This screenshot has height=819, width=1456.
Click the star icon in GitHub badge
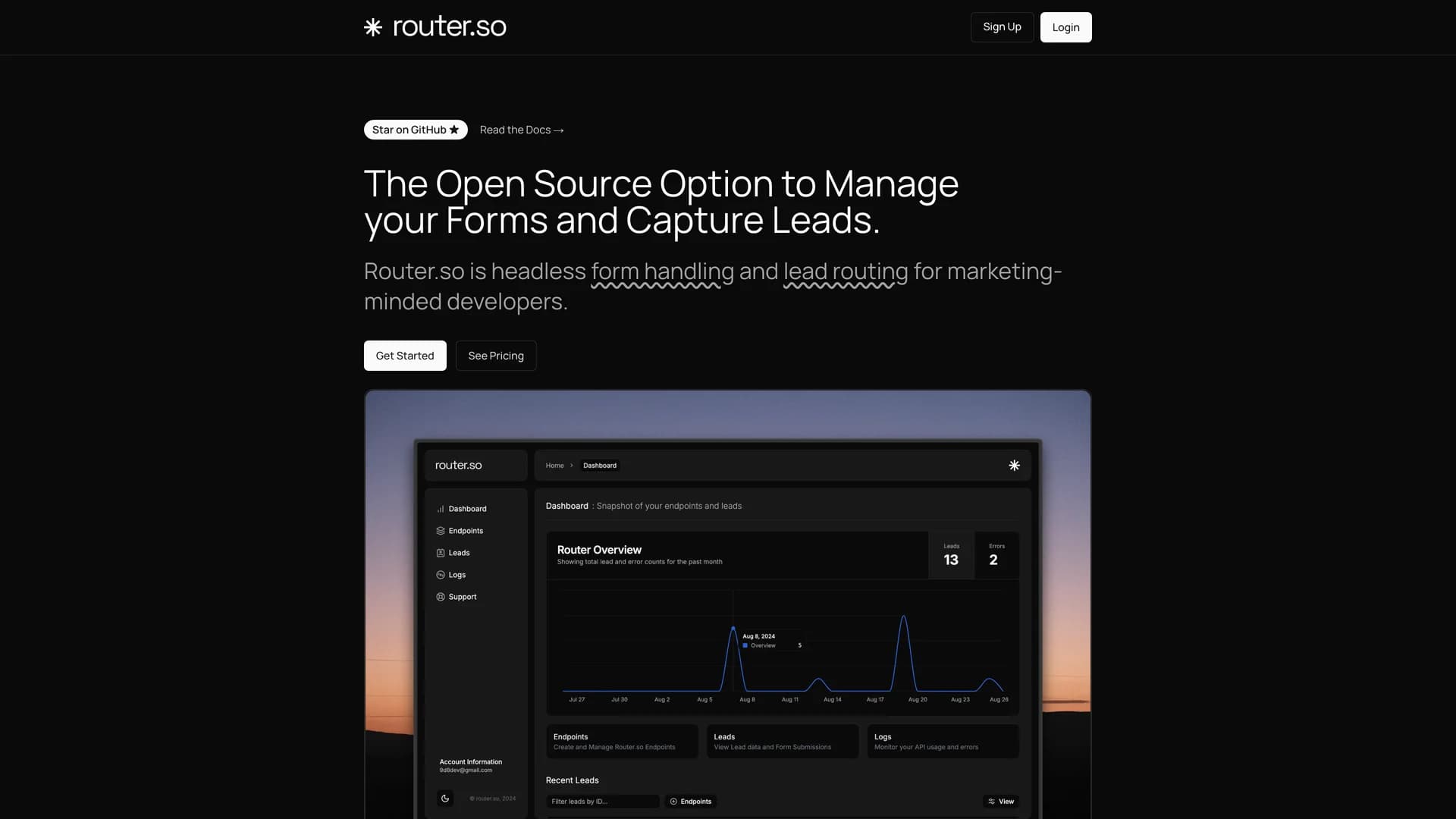(454, 130)
